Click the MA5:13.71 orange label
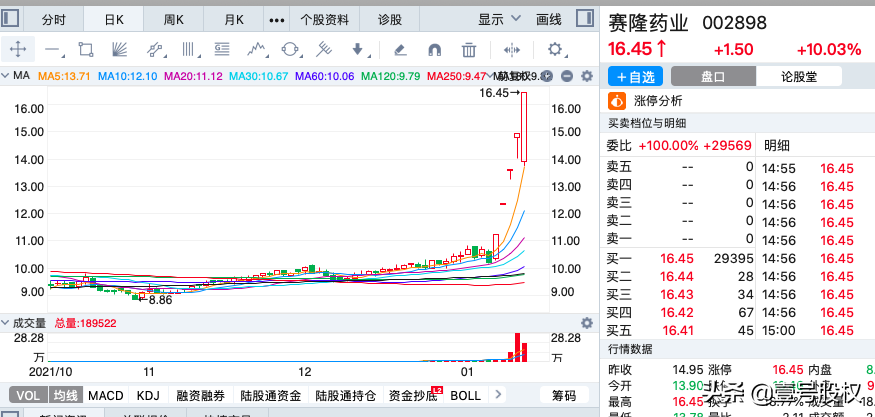 click(x=64, y=76)
